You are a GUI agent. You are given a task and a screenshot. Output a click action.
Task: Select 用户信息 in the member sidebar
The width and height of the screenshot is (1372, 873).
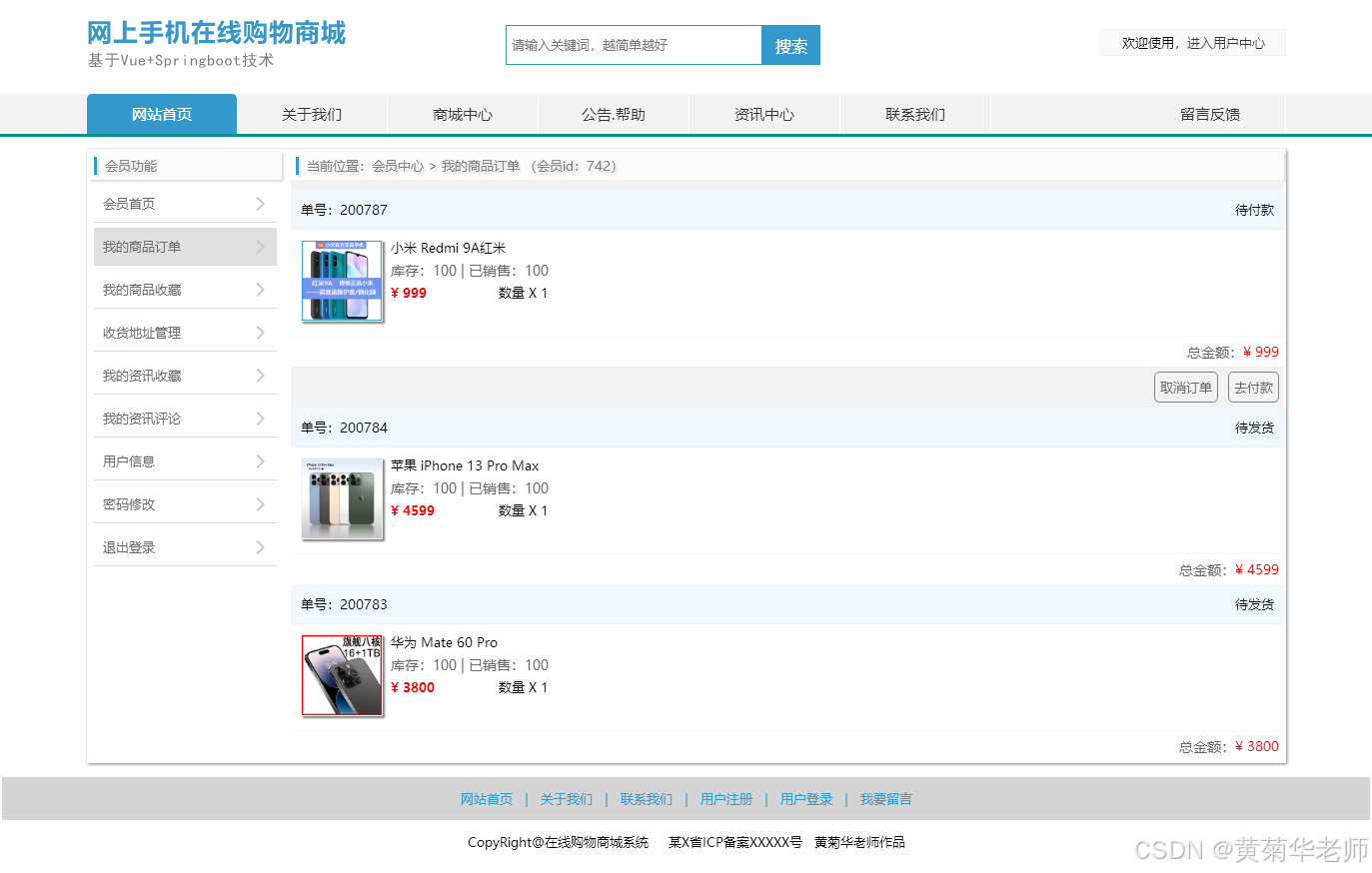[185, 461]
